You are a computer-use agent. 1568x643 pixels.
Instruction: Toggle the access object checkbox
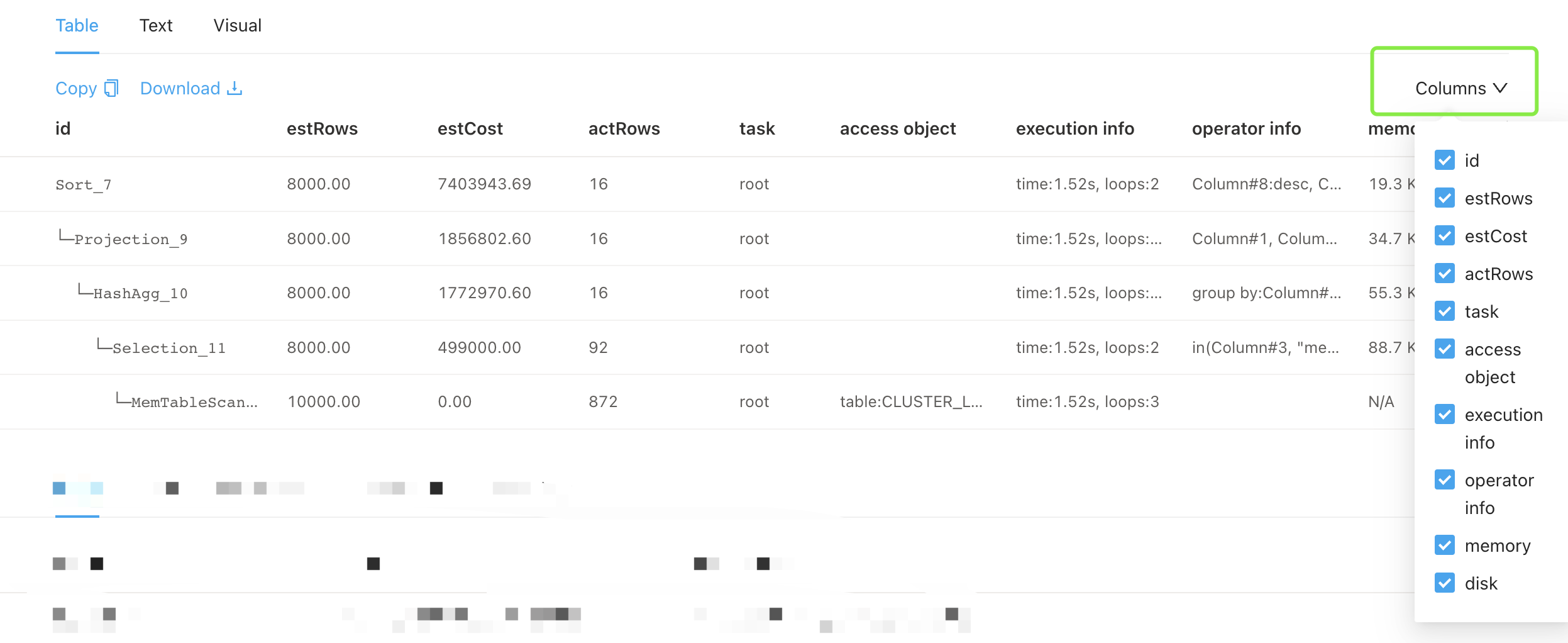1445,349
